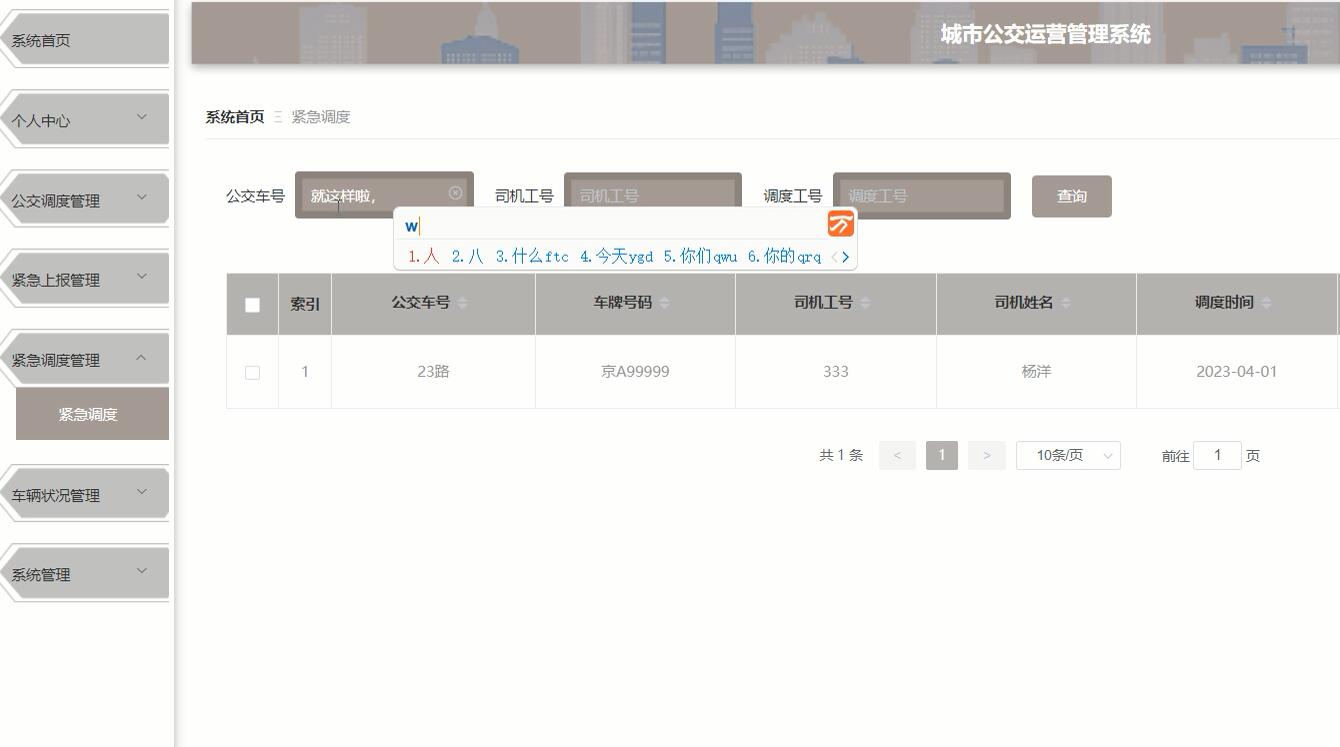Toggle the select-all checkbox in table header
Image resolution: width=1340 pixels, height=747 pixels.
point(252,303)
